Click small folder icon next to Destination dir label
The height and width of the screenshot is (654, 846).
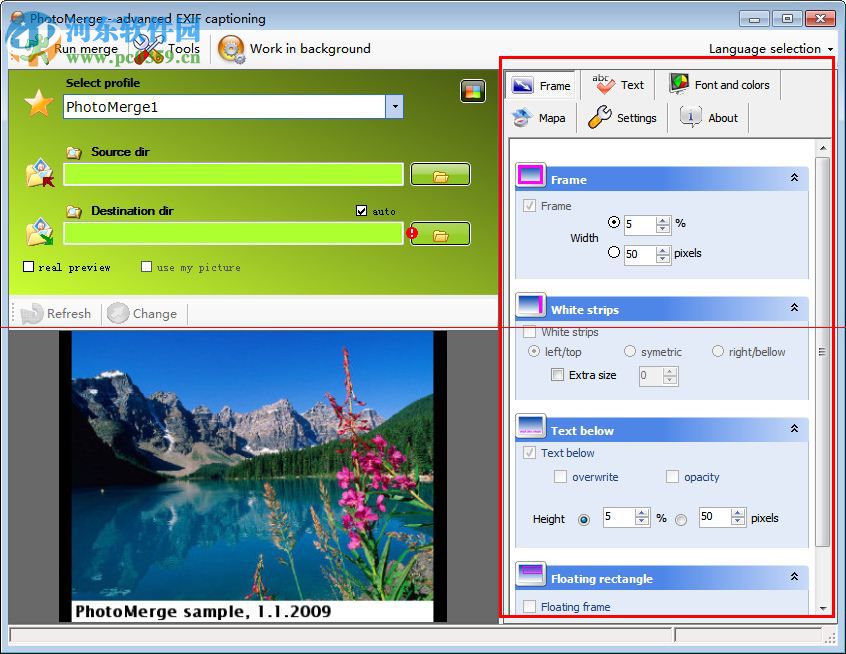[x=74, y=212]
